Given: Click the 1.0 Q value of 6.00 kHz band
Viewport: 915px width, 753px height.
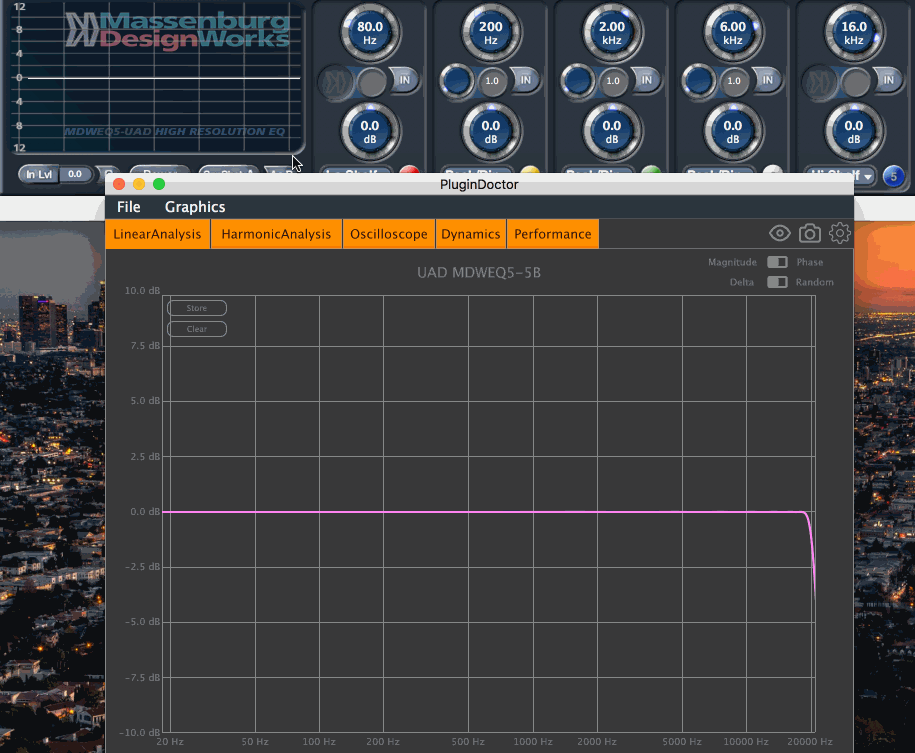Looking at the screenshot, I should (734, 81).
